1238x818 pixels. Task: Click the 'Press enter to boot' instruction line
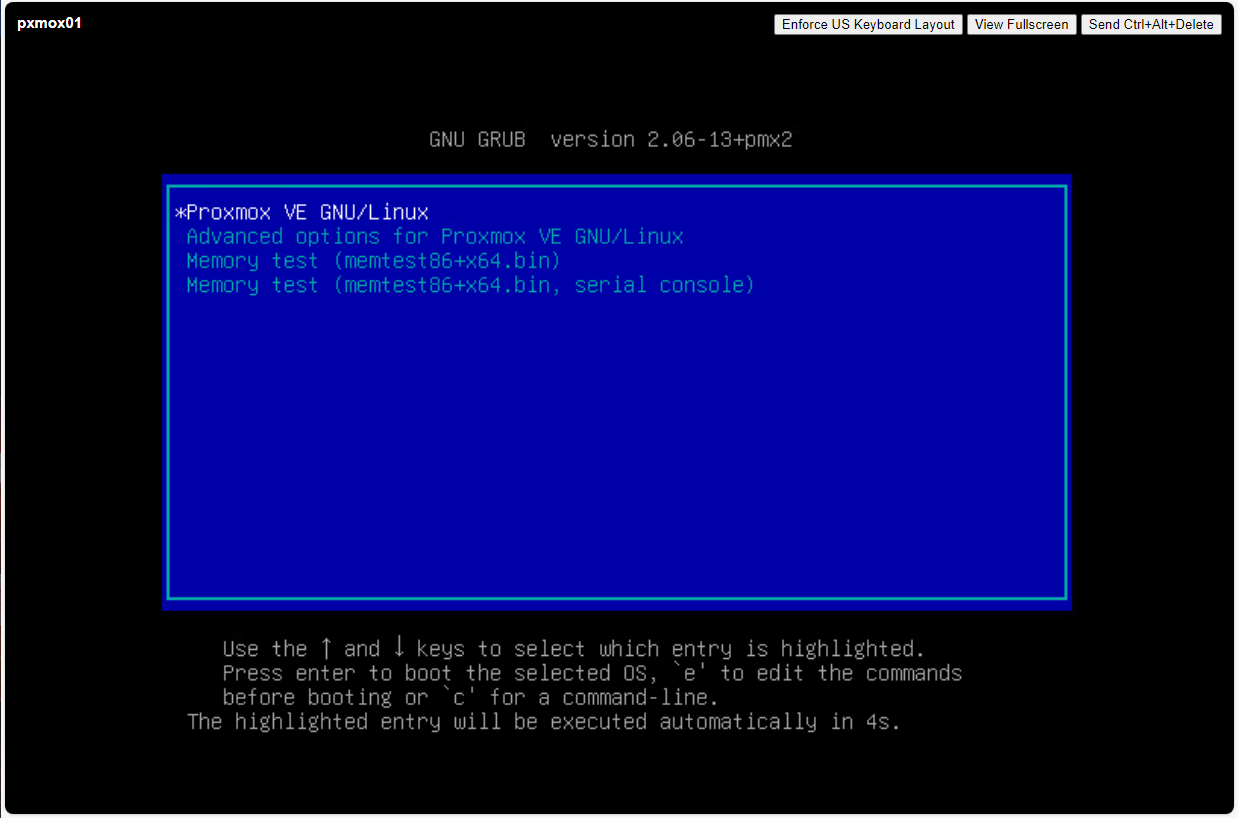pos(592,673)
